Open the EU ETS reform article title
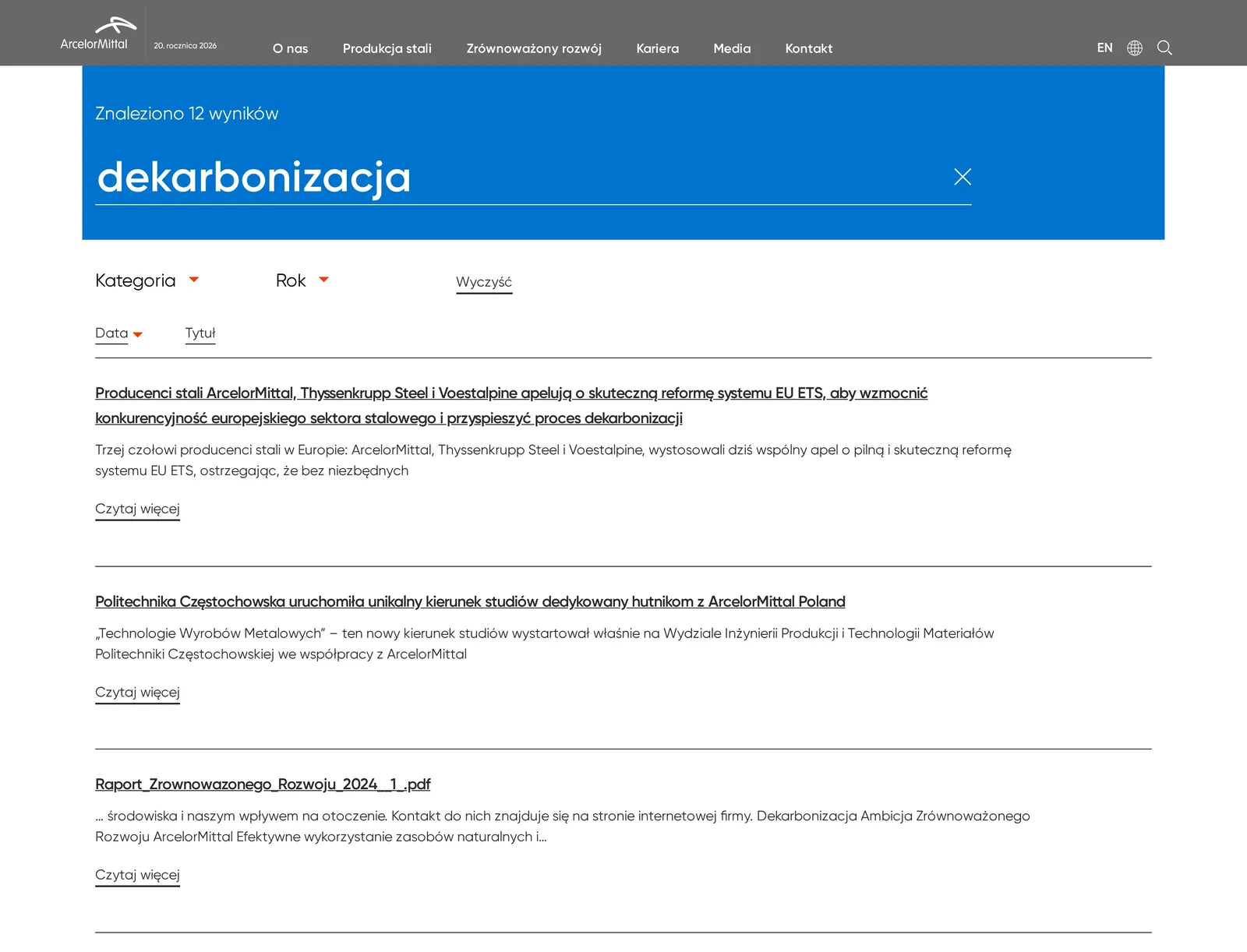 pyautogui.click(x=511, y=406)
